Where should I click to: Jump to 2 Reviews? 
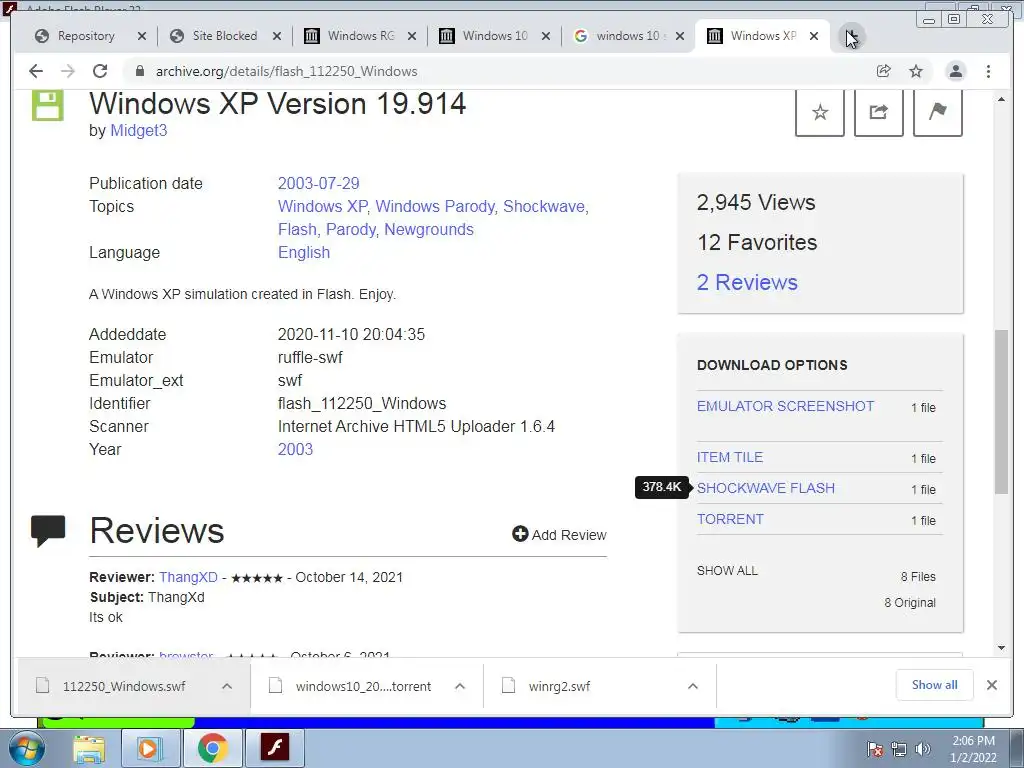coord(747,282)
